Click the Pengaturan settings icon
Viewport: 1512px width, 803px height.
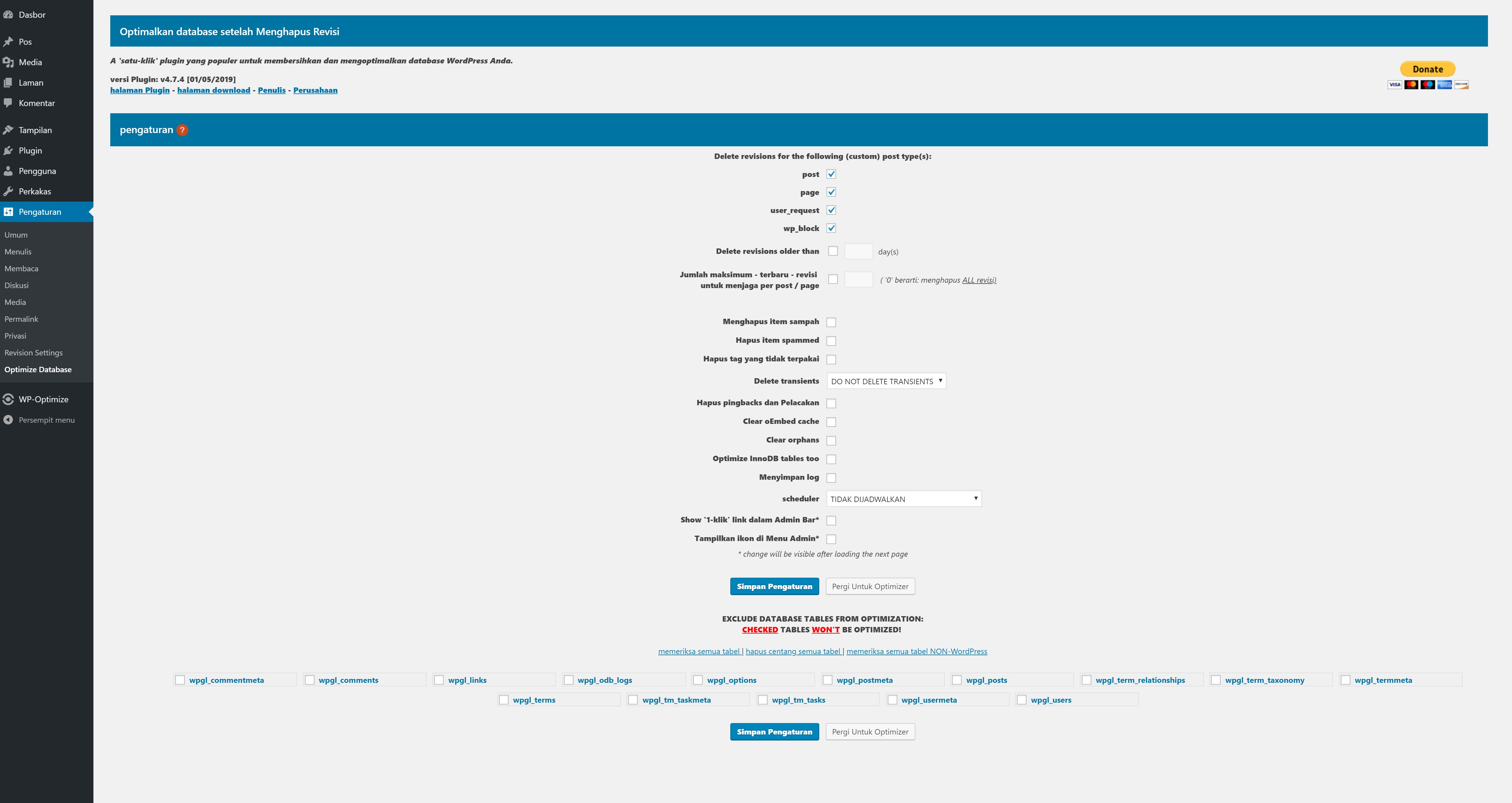coord(8,212)
